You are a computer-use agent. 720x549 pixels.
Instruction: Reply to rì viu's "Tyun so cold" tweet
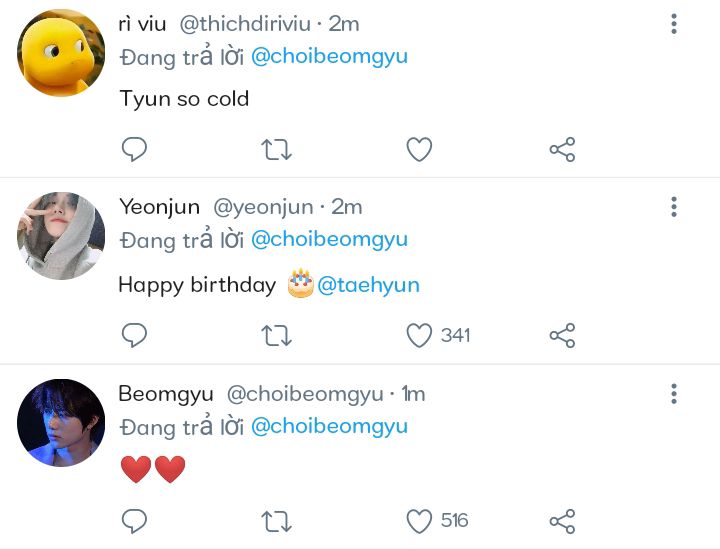134,150
